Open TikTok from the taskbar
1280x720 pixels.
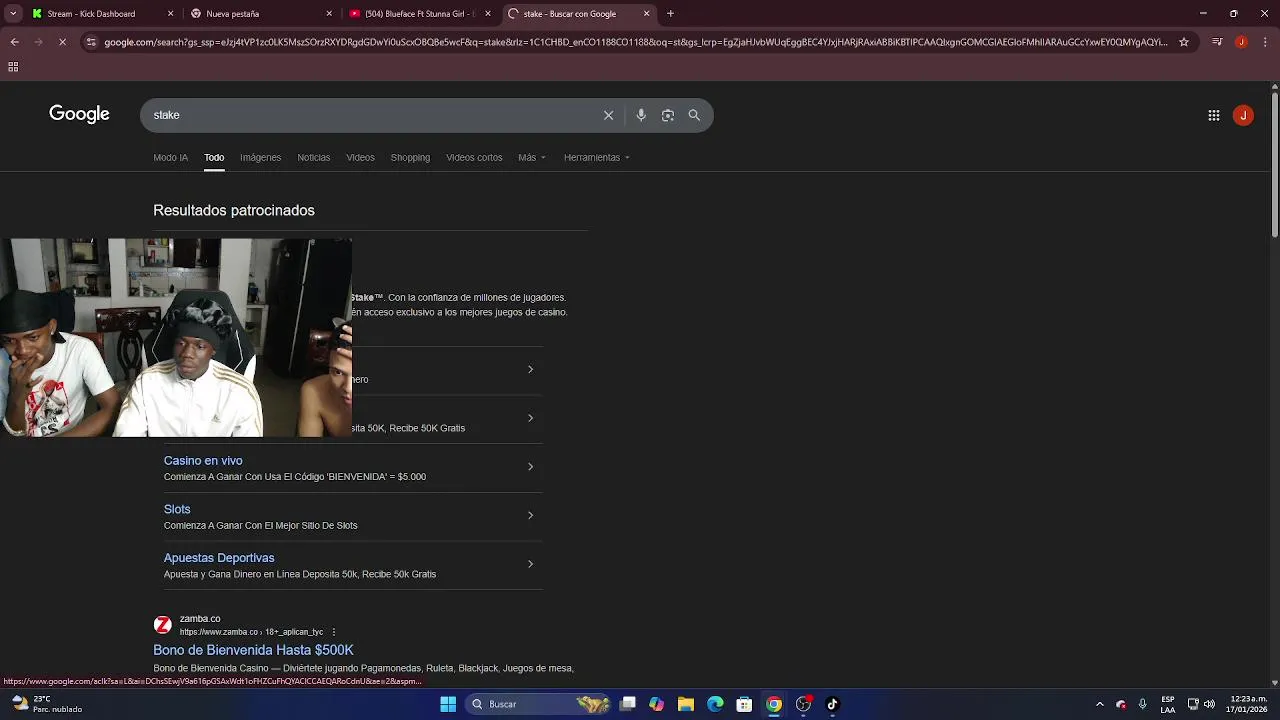[832, 704]
